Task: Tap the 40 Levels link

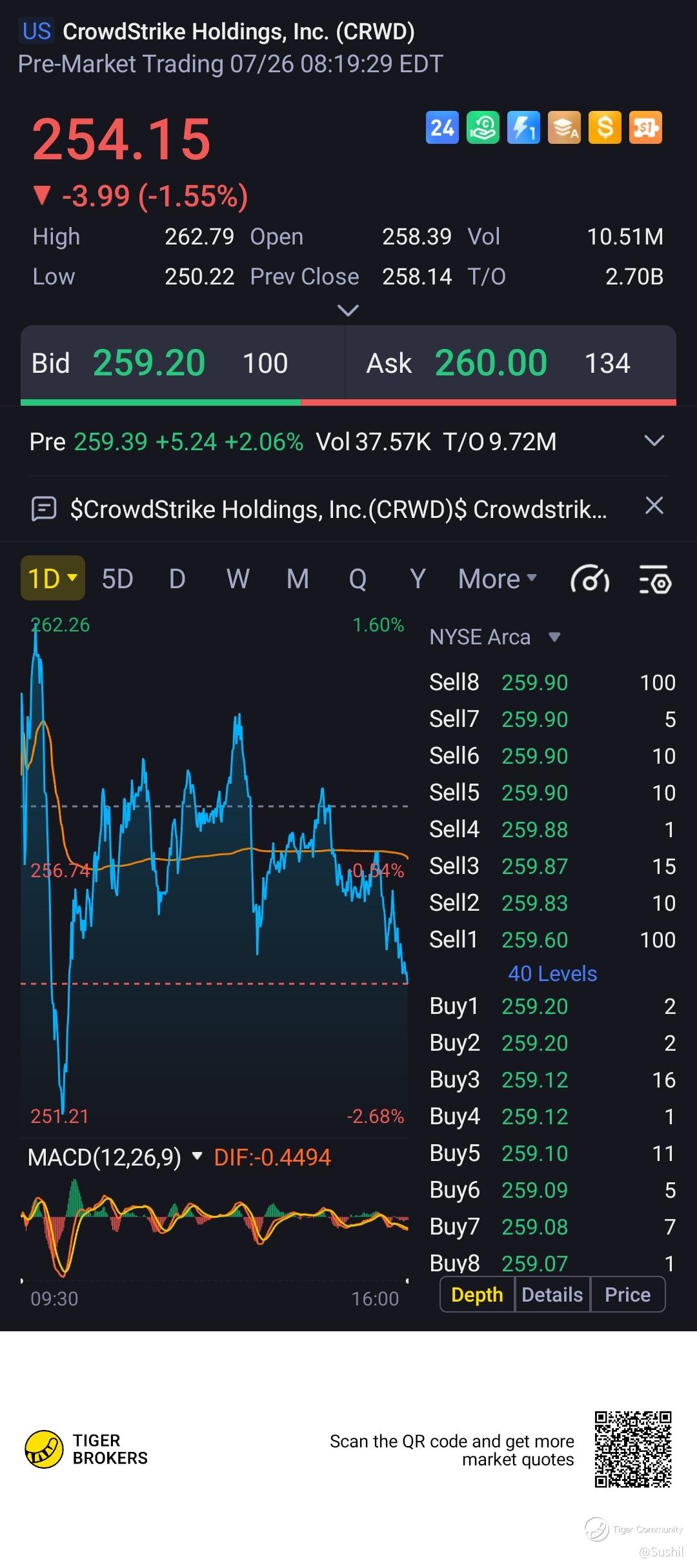Action: coord(552,973)
